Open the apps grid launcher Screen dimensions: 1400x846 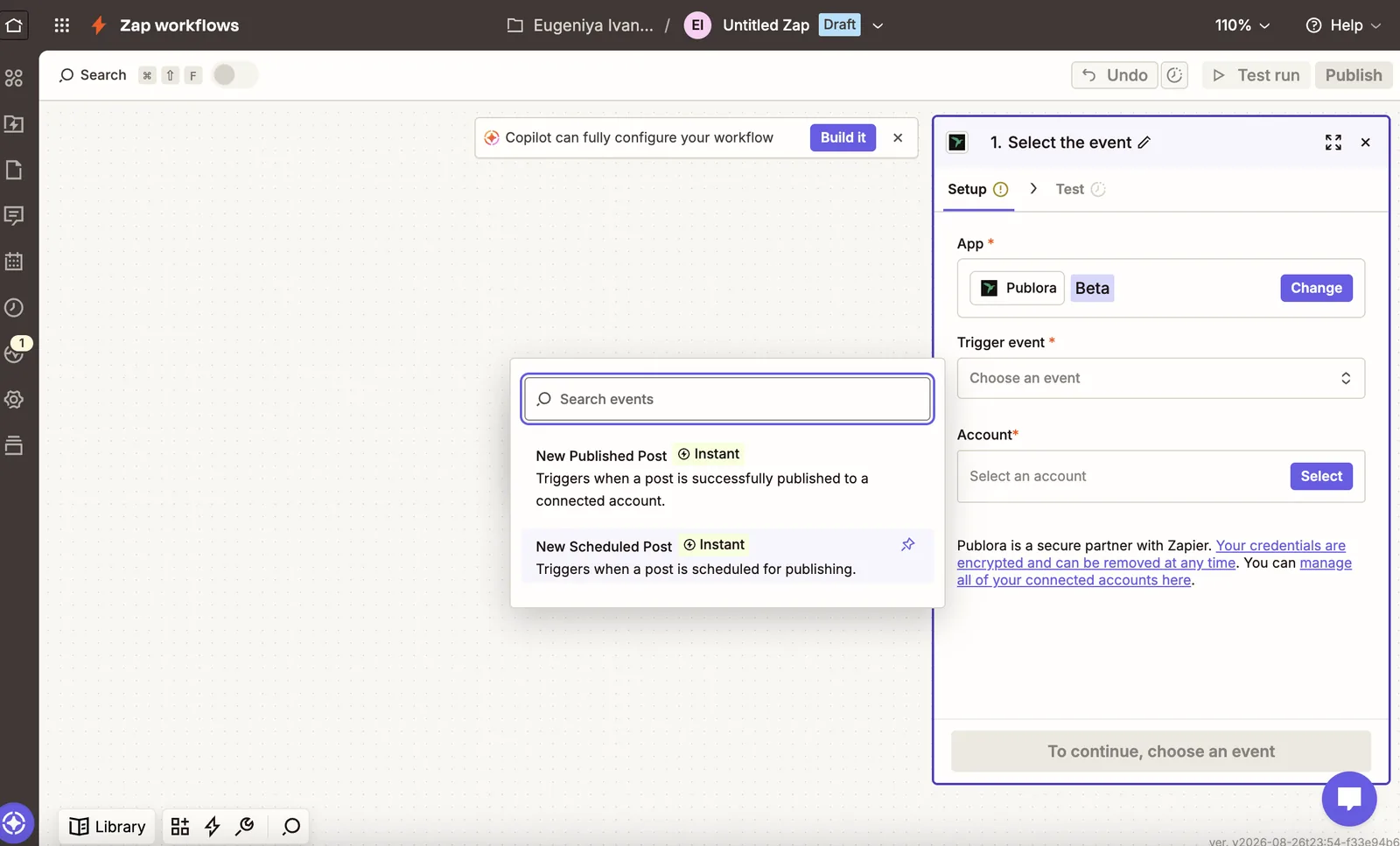click(x=61, y=25)
